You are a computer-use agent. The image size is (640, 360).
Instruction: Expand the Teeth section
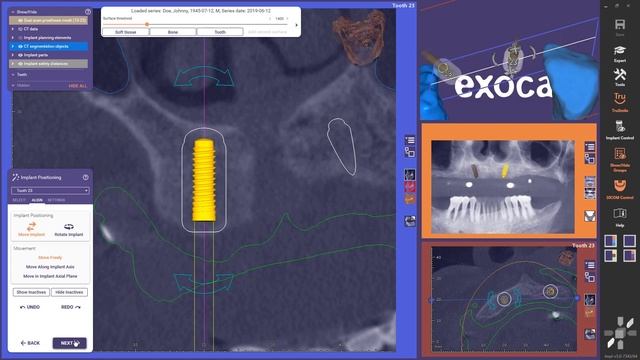13,75
